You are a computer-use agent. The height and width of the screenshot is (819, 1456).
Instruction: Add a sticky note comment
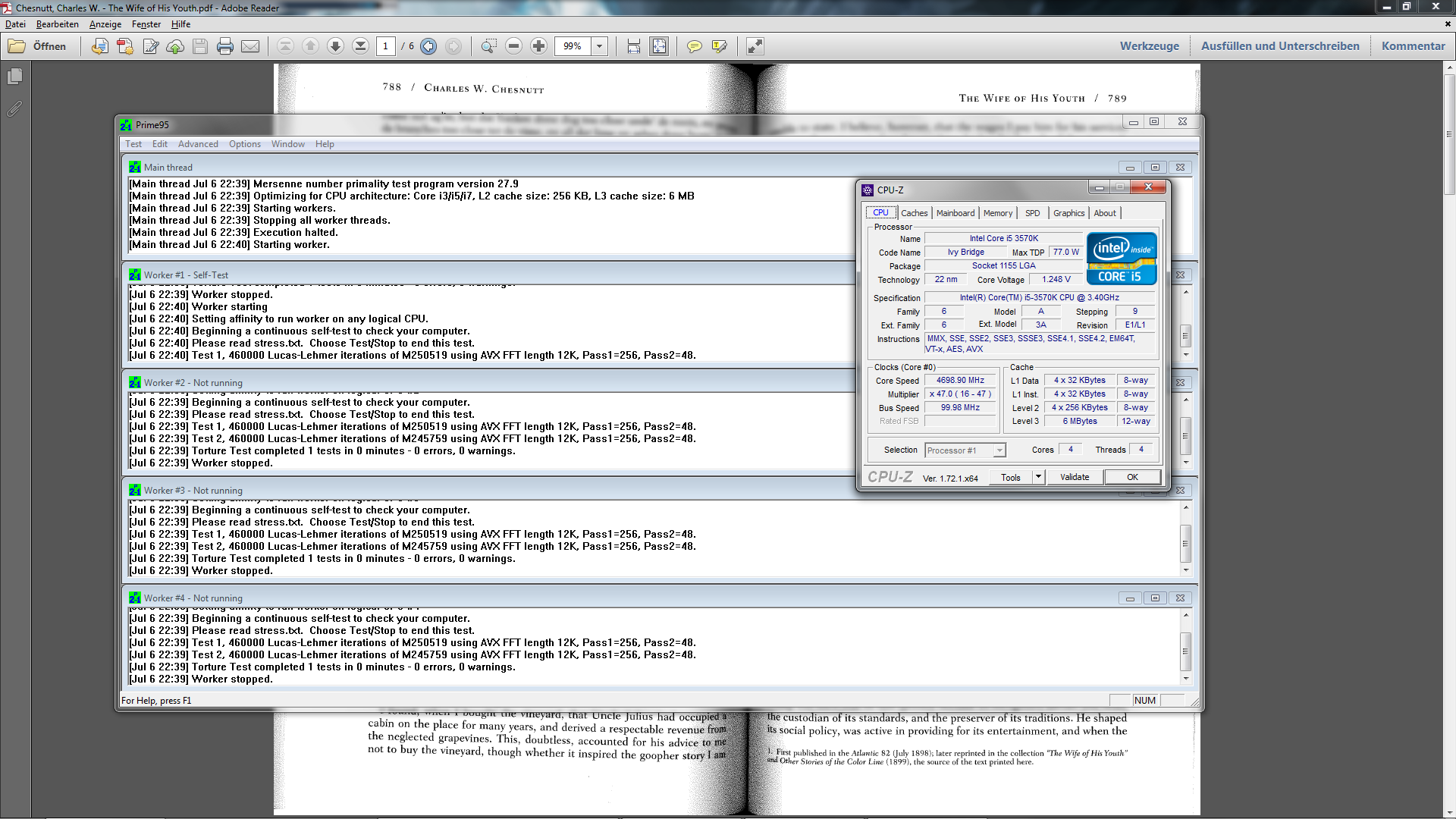[694, 46]
